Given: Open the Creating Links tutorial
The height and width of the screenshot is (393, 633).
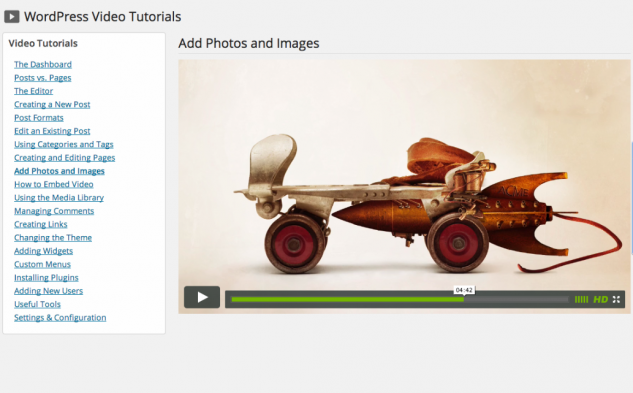Looking at the screenshot, I should 41,224.
